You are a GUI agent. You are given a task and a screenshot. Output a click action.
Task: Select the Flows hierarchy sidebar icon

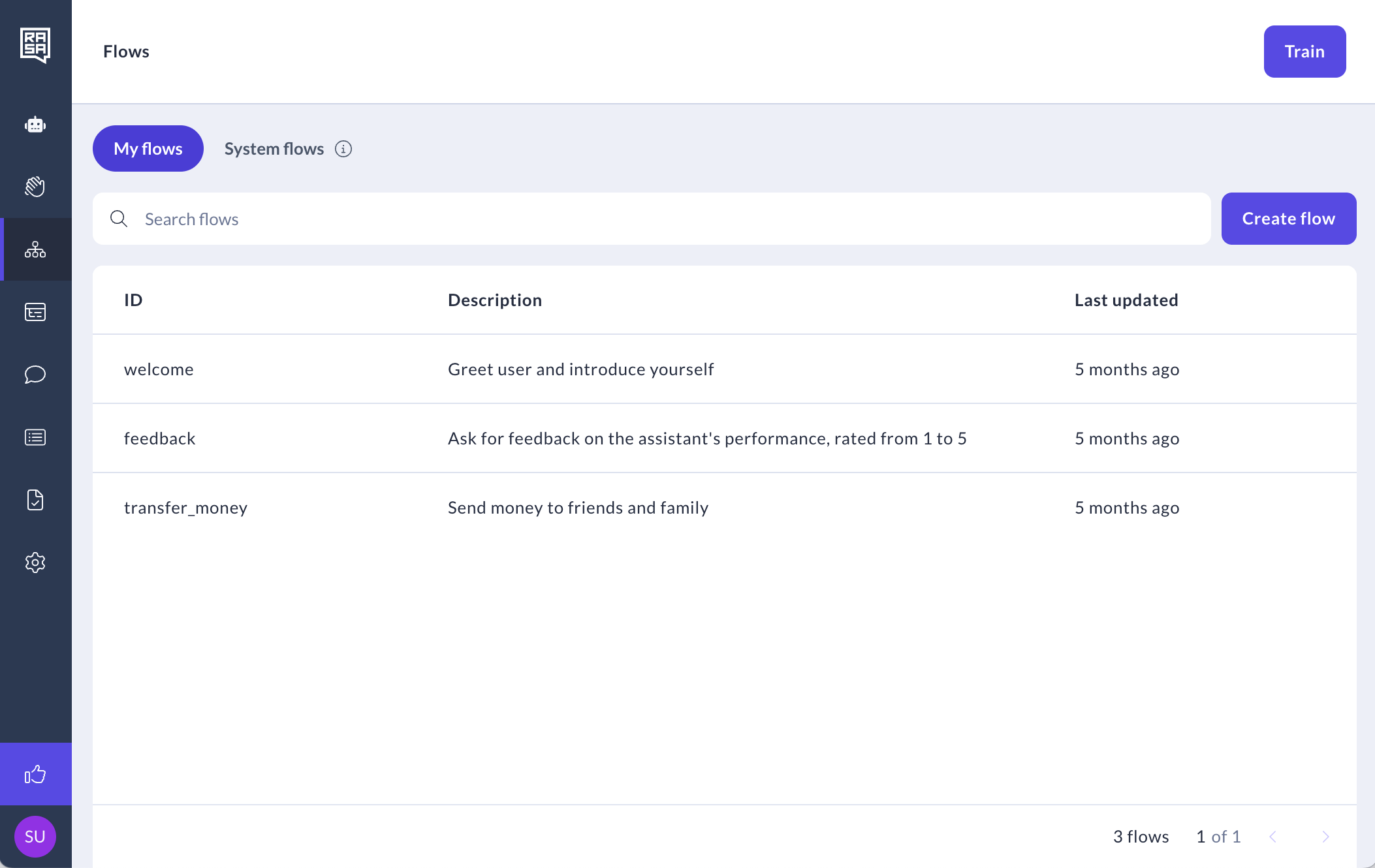click(35, 249)
